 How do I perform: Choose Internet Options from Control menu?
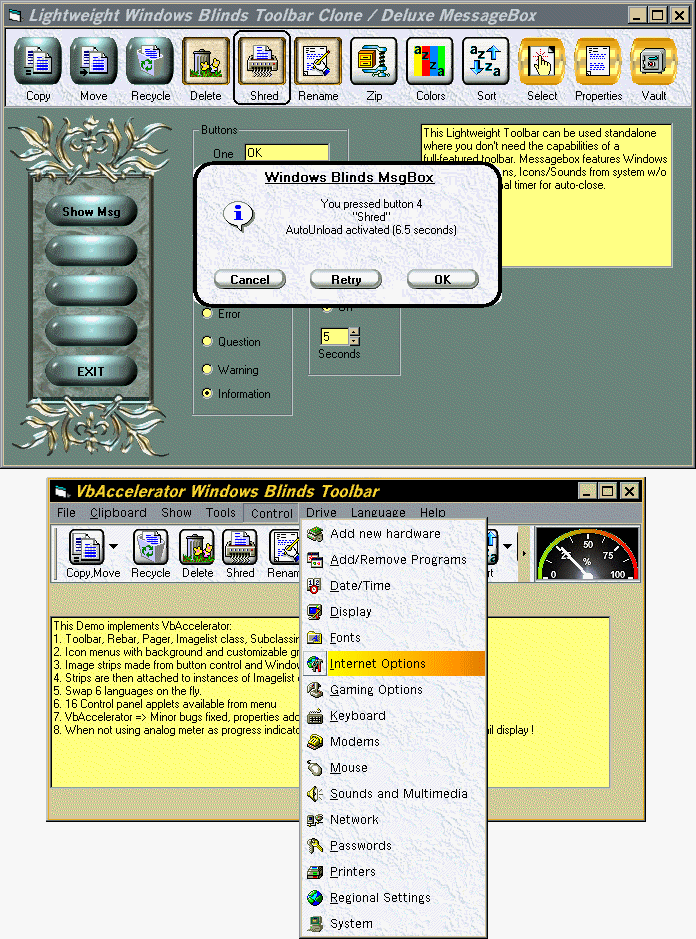(x=378, y=664)
